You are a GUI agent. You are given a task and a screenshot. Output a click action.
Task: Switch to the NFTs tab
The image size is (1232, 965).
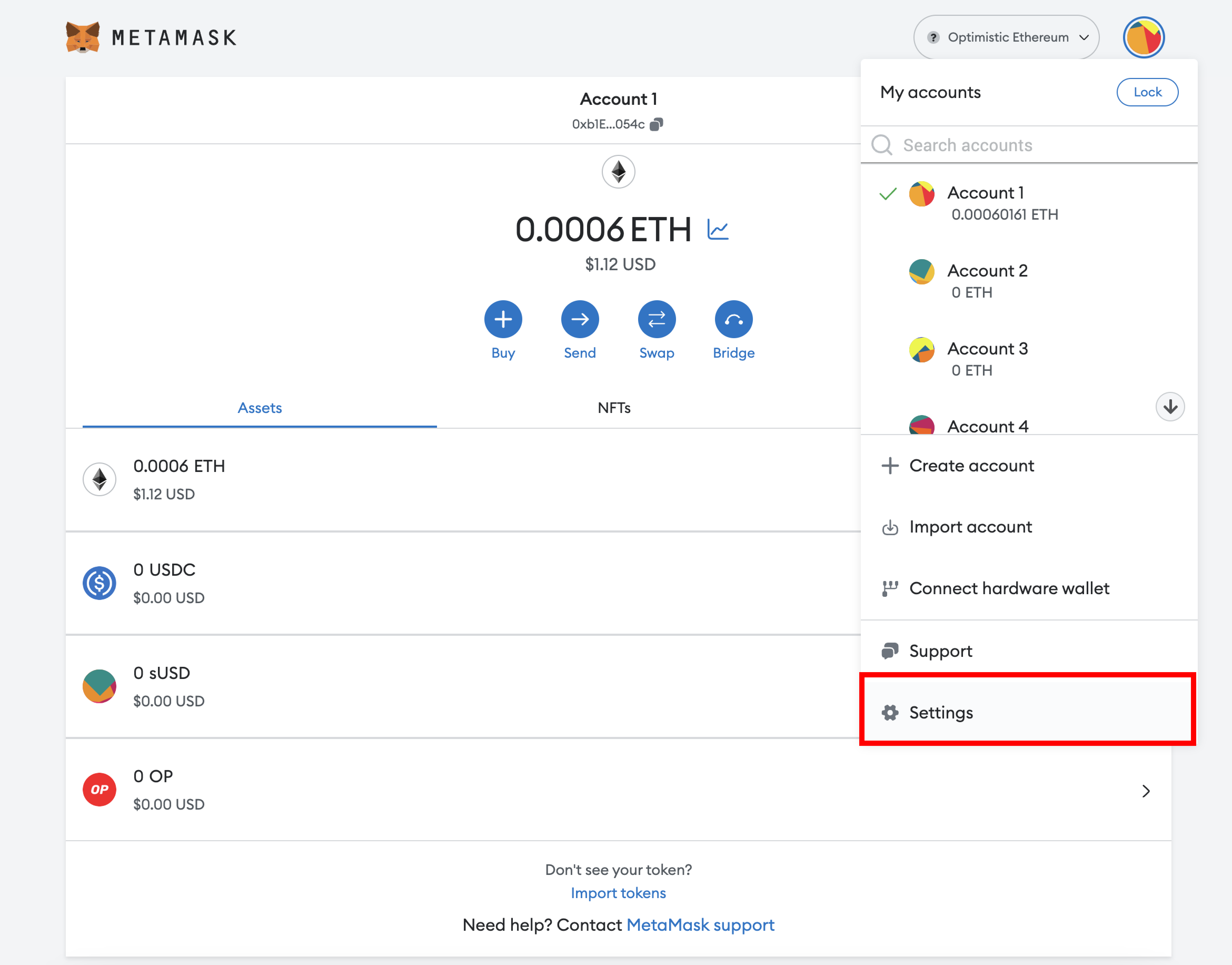(x=614, y=407)
